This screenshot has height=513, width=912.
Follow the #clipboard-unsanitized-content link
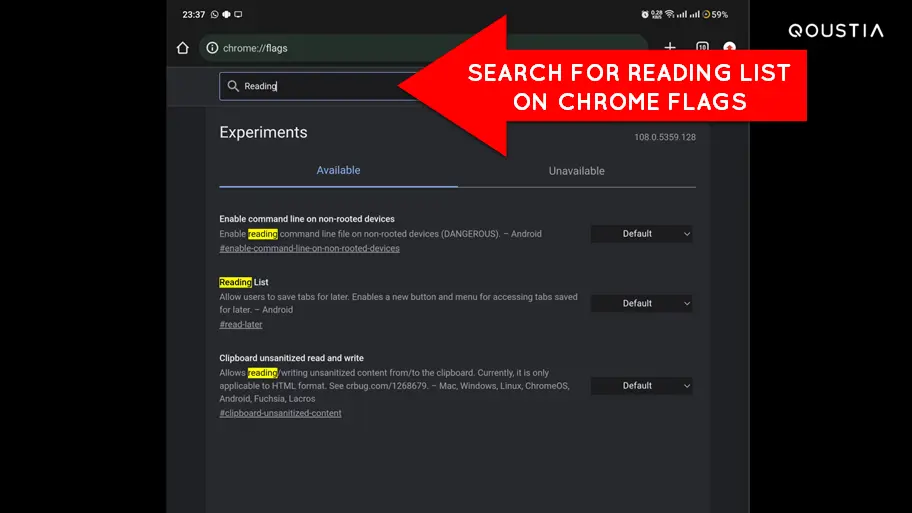tap(280, 413)
